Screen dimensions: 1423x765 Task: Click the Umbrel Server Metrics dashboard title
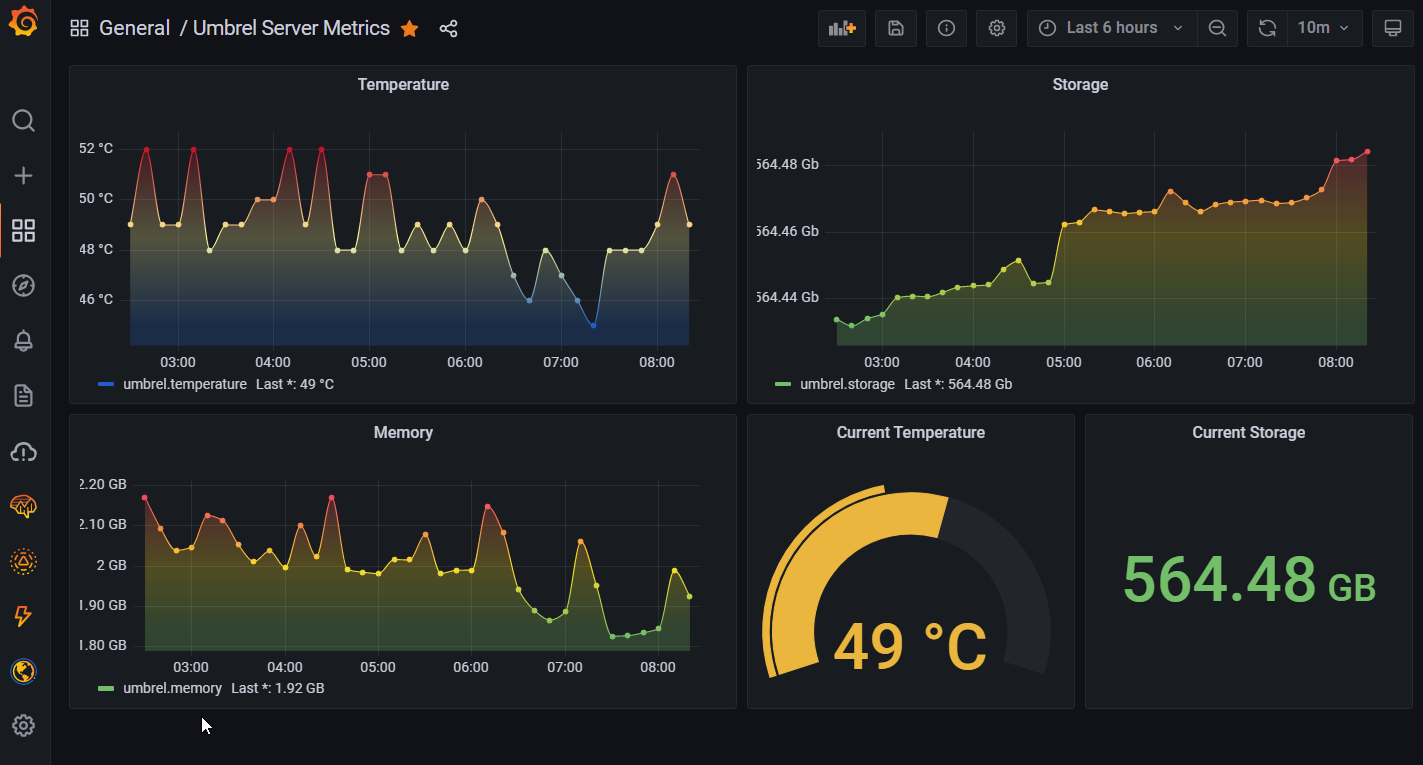[x=291, y=28]
